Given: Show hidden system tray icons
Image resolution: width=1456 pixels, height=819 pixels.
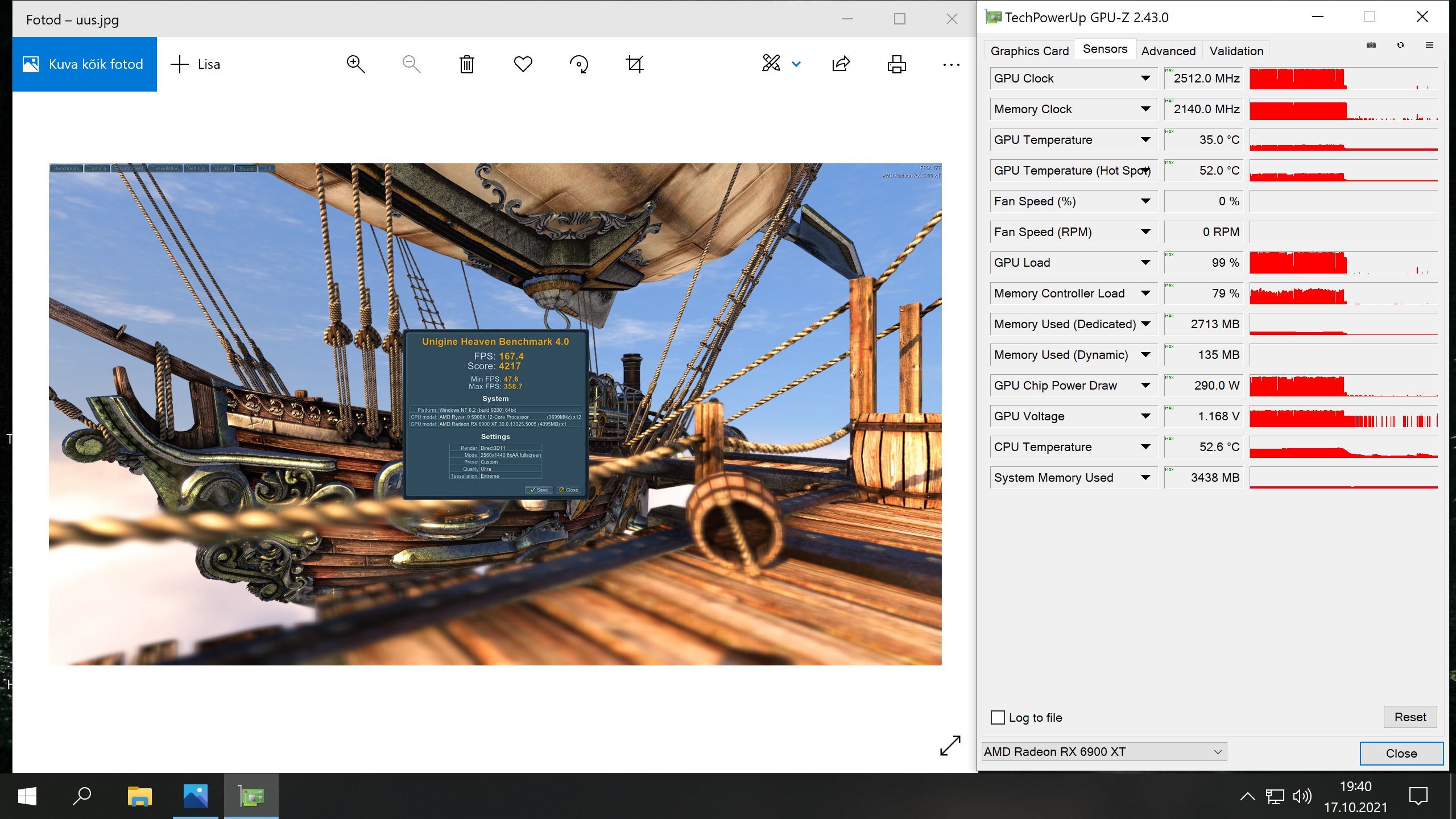Looking at the screenshot, I should pos(1247,796).
